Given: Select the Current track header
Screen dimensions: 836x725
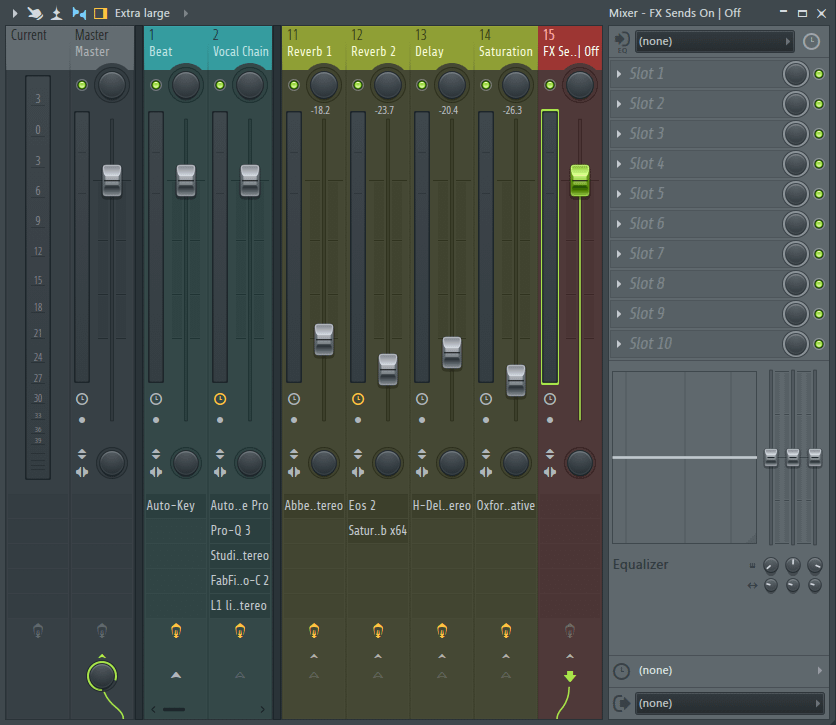Looking at the screenshot, I should point(38,48).
